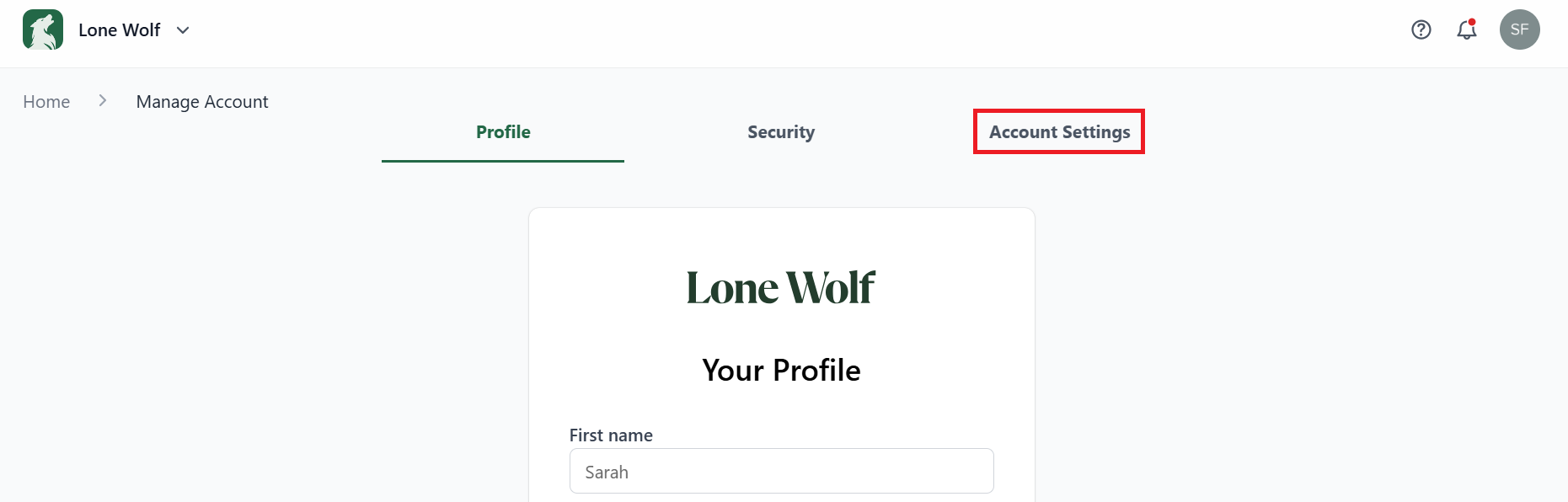This screenshot has width=1568, height=502.
Task: View the red notification indicator dot
Action: pyautogui.click(x=1473, y=19)
